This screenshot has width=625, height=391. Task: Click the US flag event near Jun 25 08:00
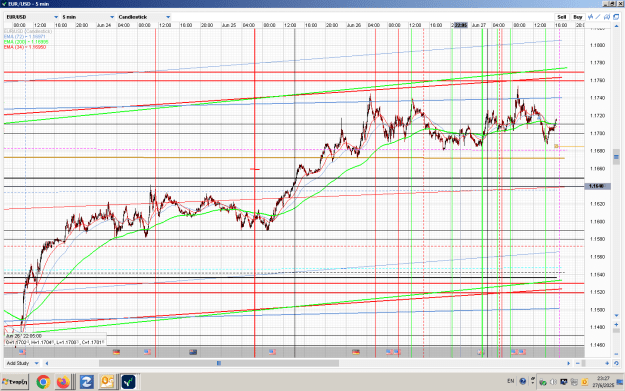click(272, 352)
